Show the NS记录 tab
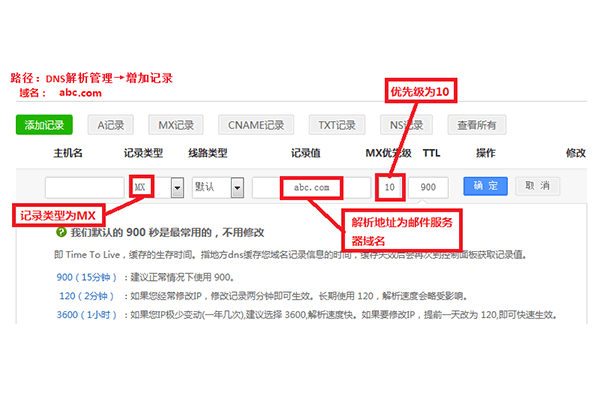This screenshot has width=600, height=400. [405, 125]
